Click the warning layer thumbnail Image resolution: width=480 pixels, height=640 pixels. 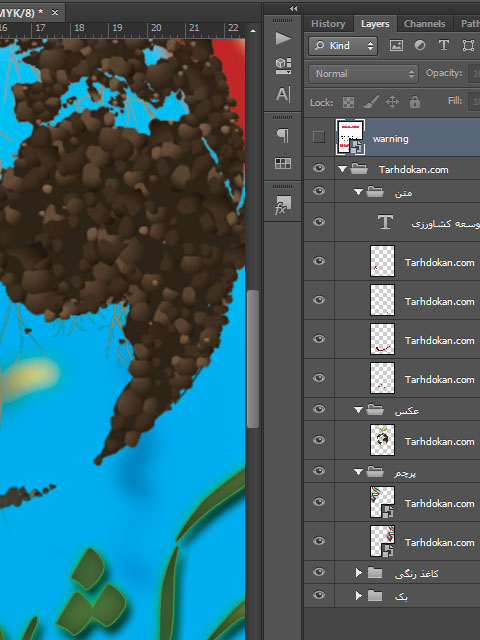point(350,137)
